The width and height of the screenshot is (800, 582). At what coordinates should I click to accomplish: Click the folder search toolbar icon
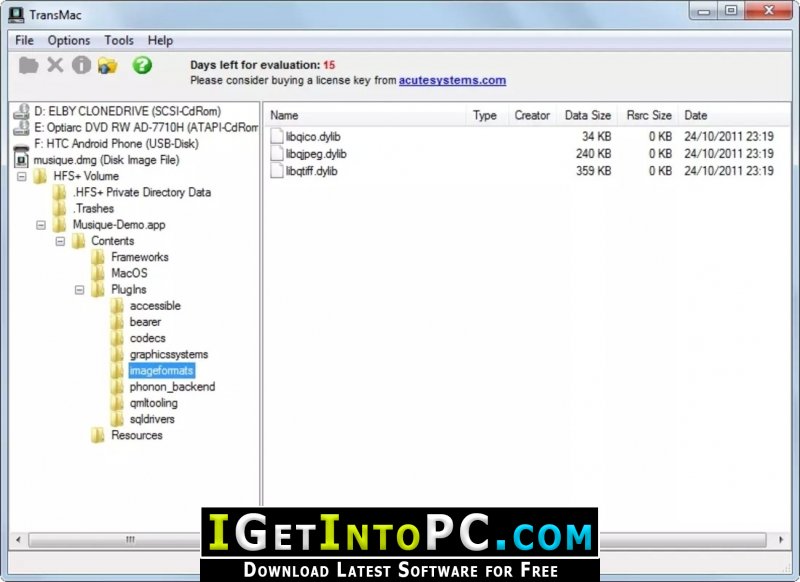(x=108, y=65)
